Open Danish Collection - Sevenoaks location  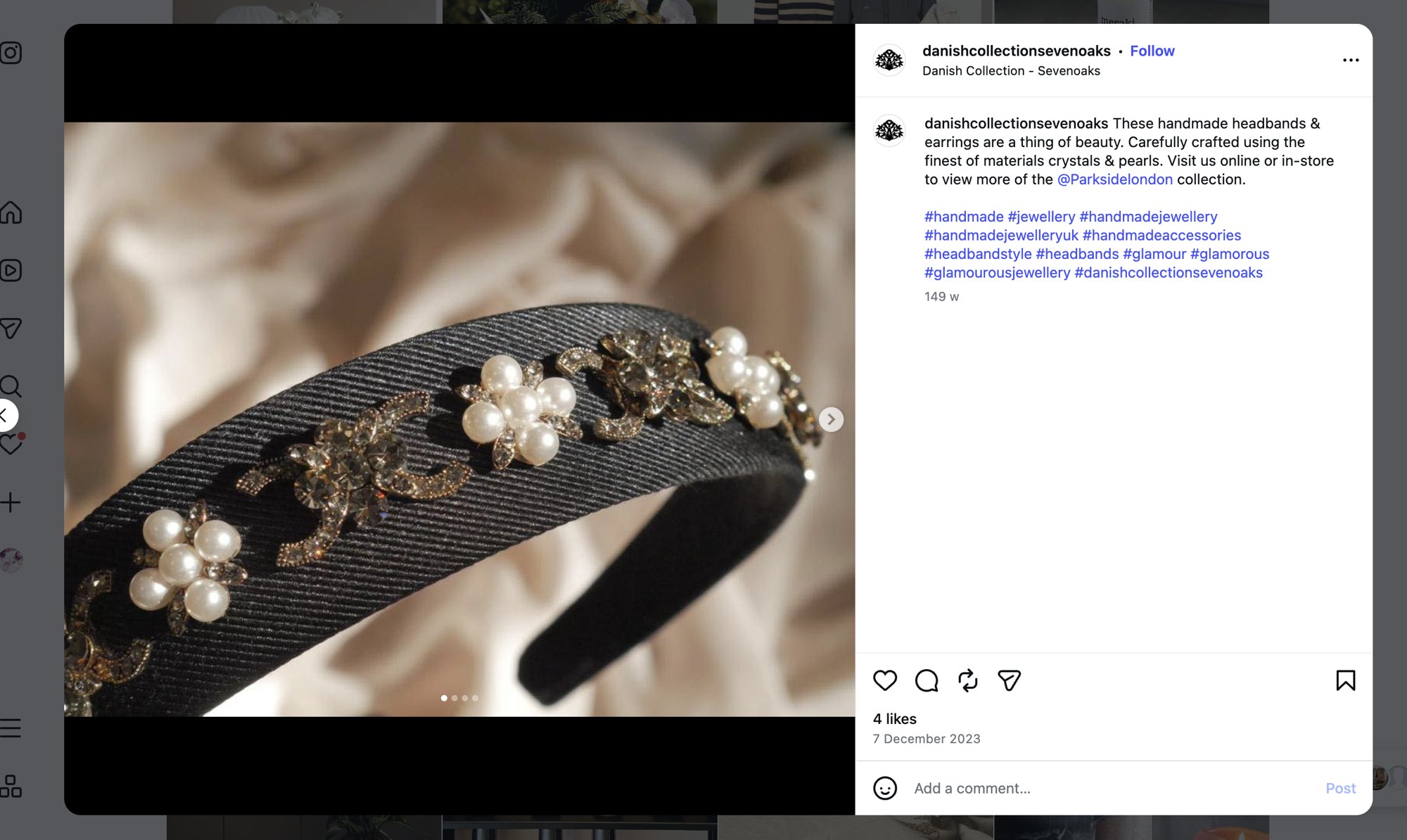tap(1011, 71)
